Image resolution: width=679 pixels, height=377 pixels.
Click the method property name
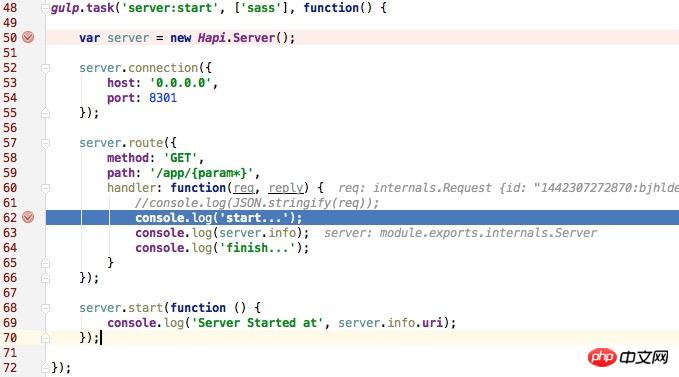click(x=128, y=158)
